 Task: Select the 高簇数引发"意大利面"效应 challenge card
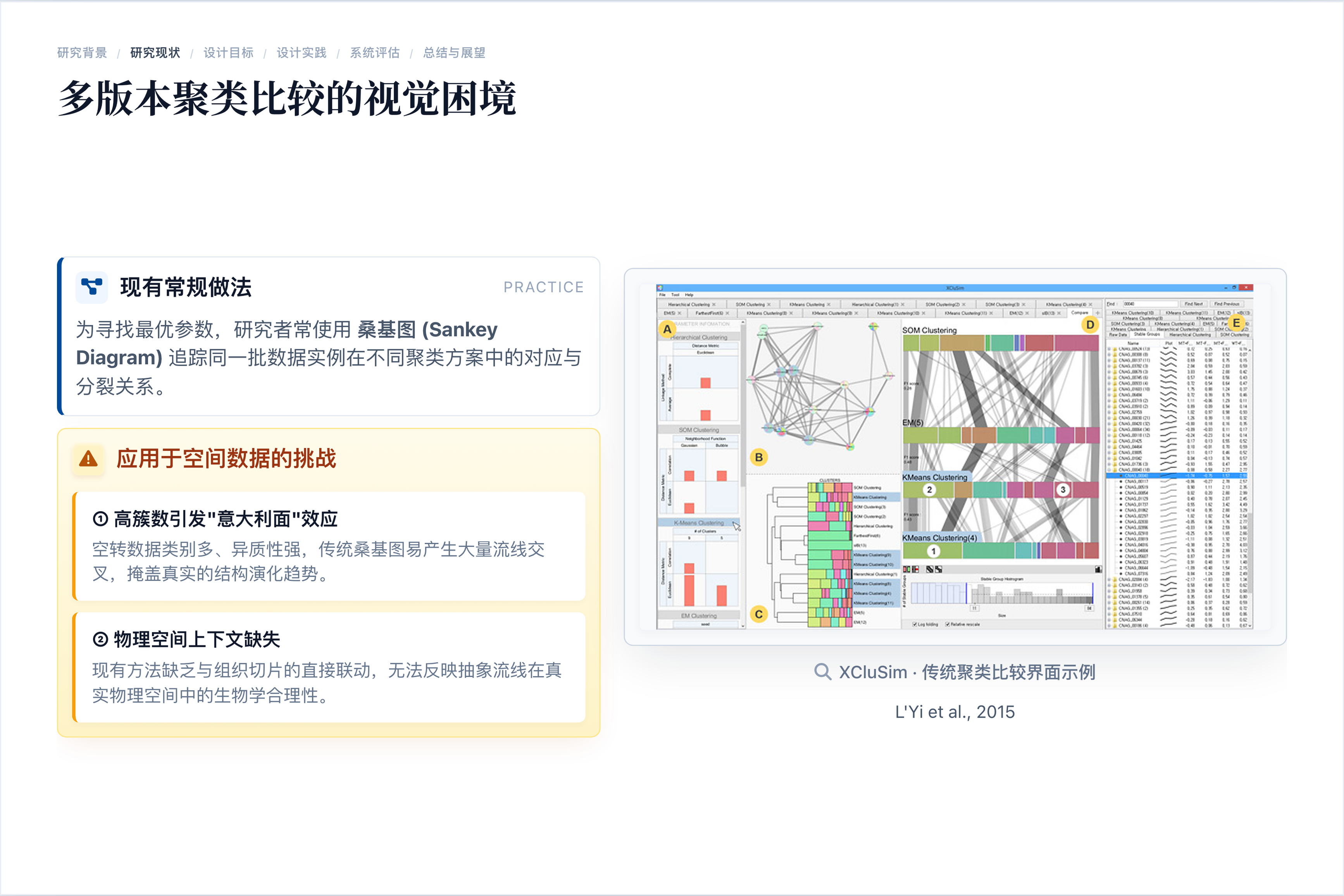click(330, 546)
